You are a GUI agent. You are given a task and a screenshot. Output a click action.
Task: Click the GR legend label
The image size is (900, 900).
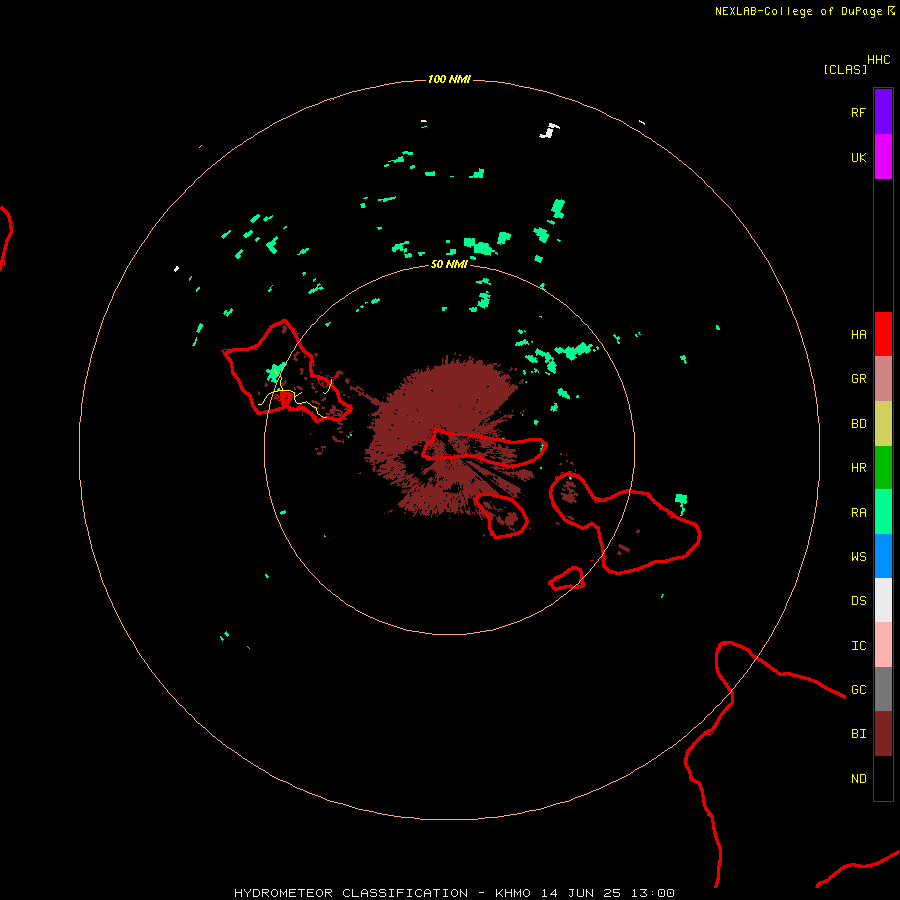pyautogui.click(x=858, y=379)
